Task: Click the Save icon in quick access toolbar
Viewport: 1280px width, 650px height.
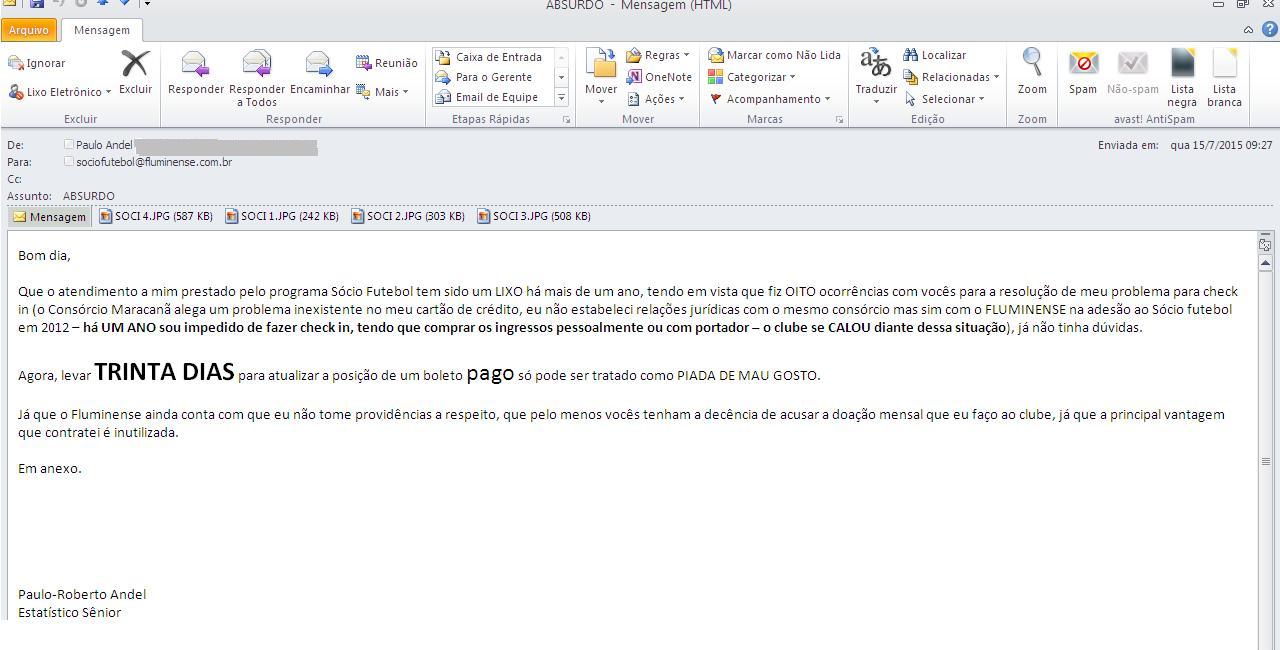Action: tap(36, 4)
